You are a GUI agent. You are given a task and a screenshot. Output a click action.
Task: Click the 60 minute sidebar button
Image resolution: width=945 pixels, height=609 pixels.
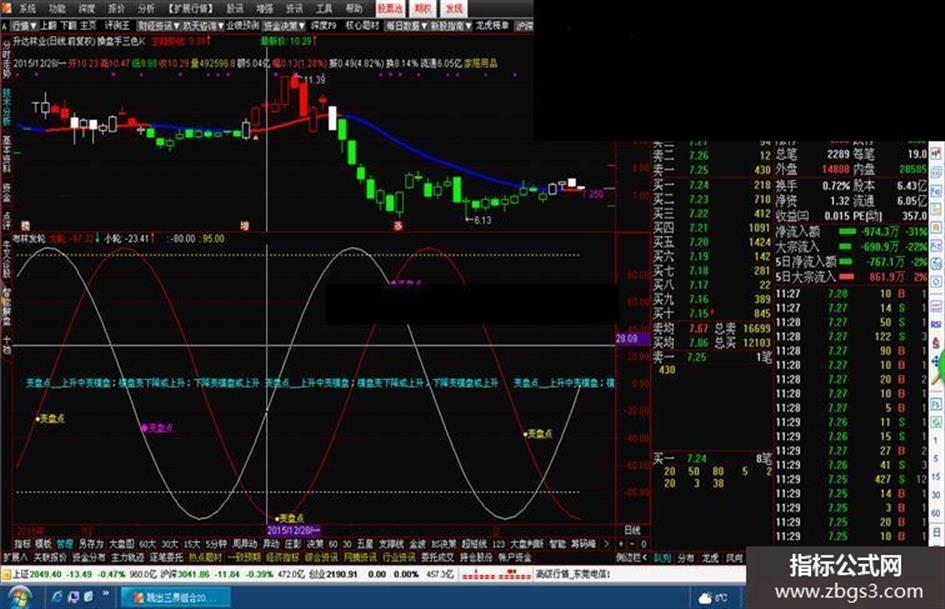click(936, 513)
